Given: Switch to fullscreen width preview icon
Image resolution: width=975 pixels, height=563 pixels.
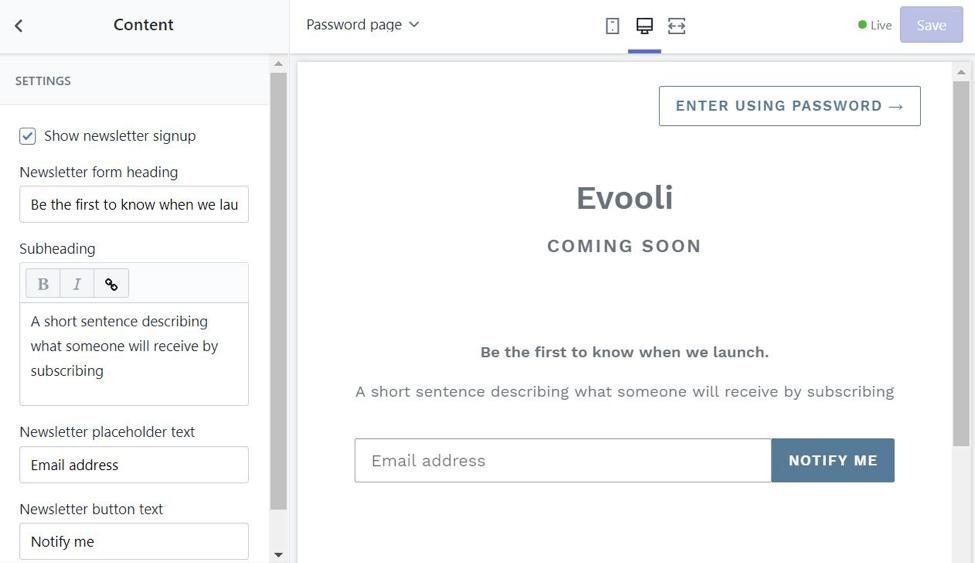Looking at the screenshot, I should pyautogui.click(x=677, y=26).
